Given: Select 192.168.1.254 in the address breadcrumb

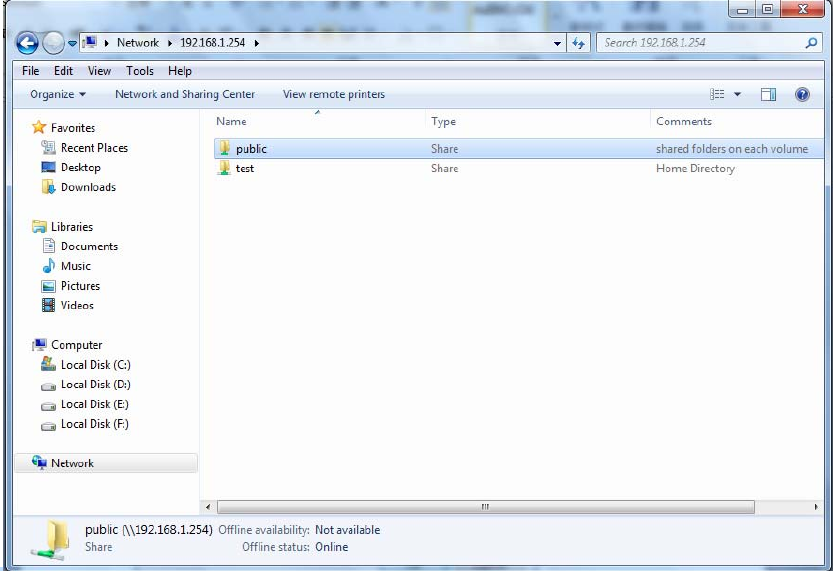Looking at the screenshot, I should (212, 42).
